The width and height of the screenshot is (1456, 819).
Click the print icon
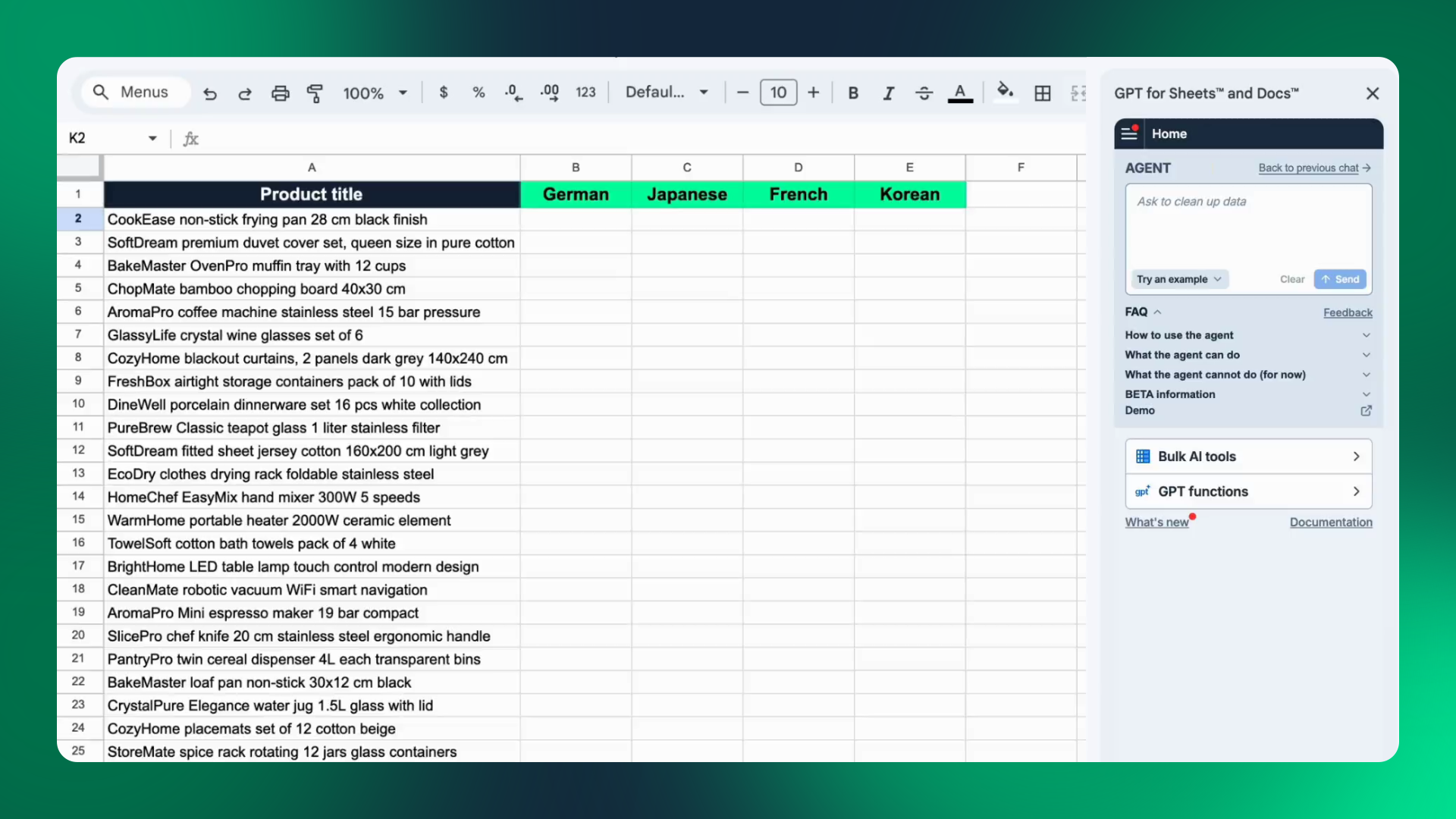click(280, 93)
